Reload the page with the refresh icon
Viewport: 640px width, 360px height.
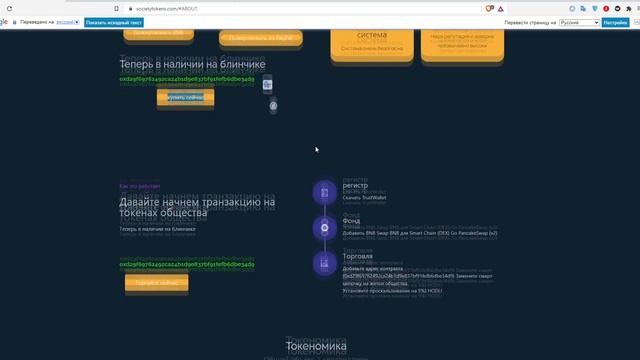click(9, 9)
